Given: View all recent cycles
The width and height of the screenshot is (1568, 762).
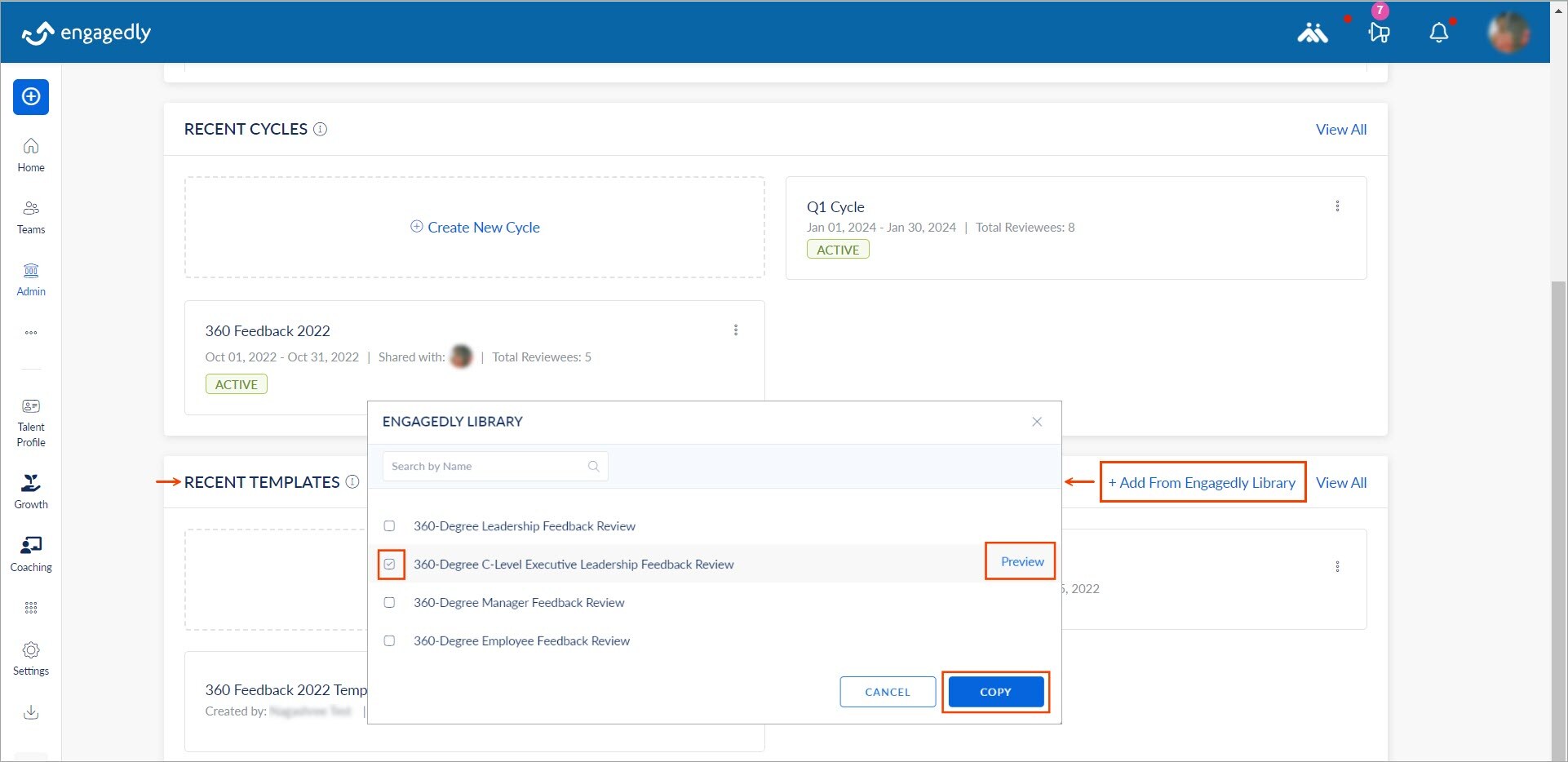Looking at the screenshot, I should click(x=1341, y=130).
